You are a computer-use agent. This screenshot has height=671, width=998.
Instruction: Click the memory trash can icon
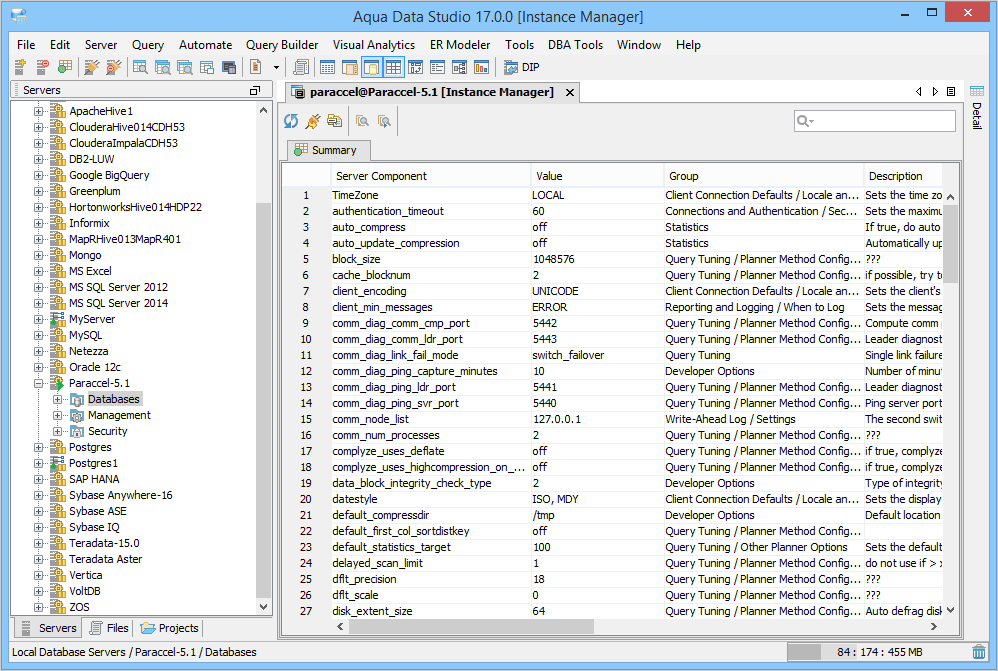tap(979, 652)
